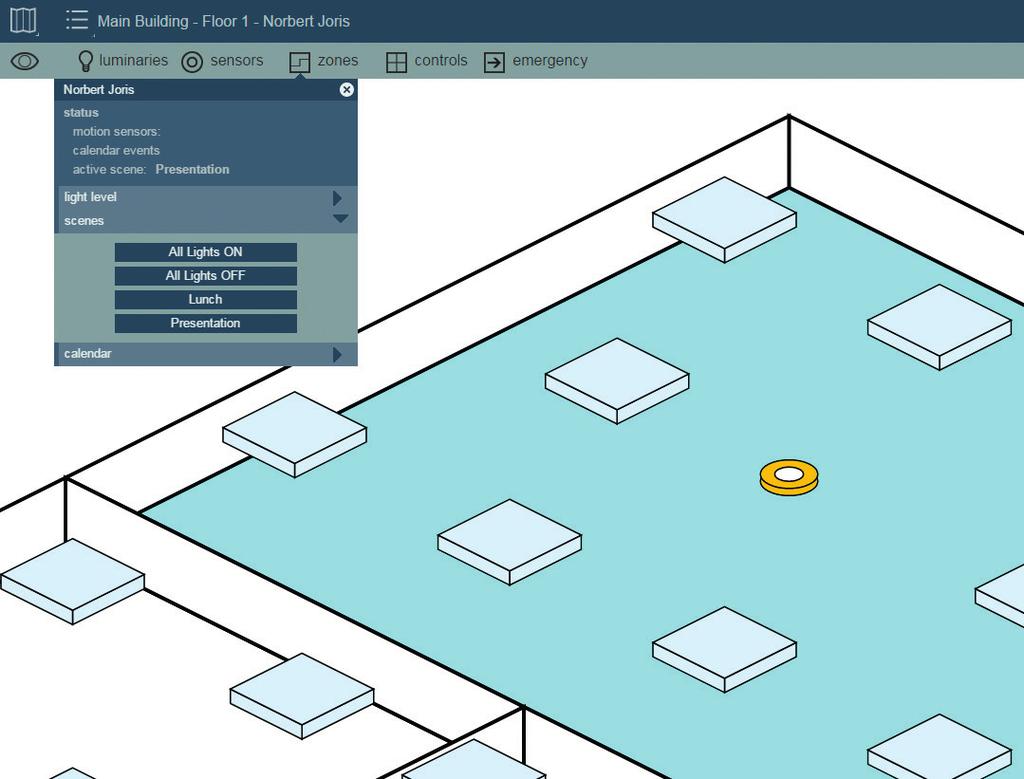Screen dimensions: 1024x779
Task: Select the luminaires tab label
Action: click(x=133, y=60)
